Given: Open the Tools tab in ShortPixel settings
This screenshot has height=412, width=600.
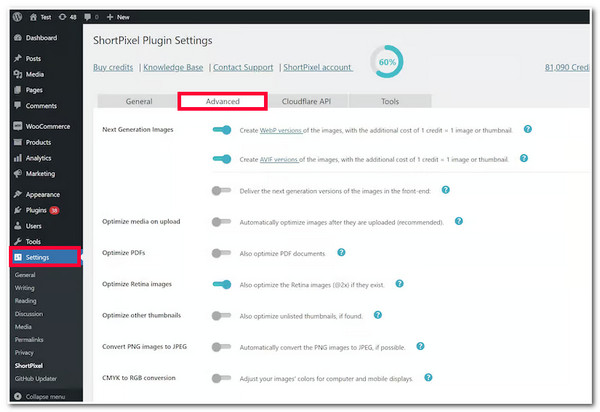Looking at the screenshot, I should click(x=390, y=101).
